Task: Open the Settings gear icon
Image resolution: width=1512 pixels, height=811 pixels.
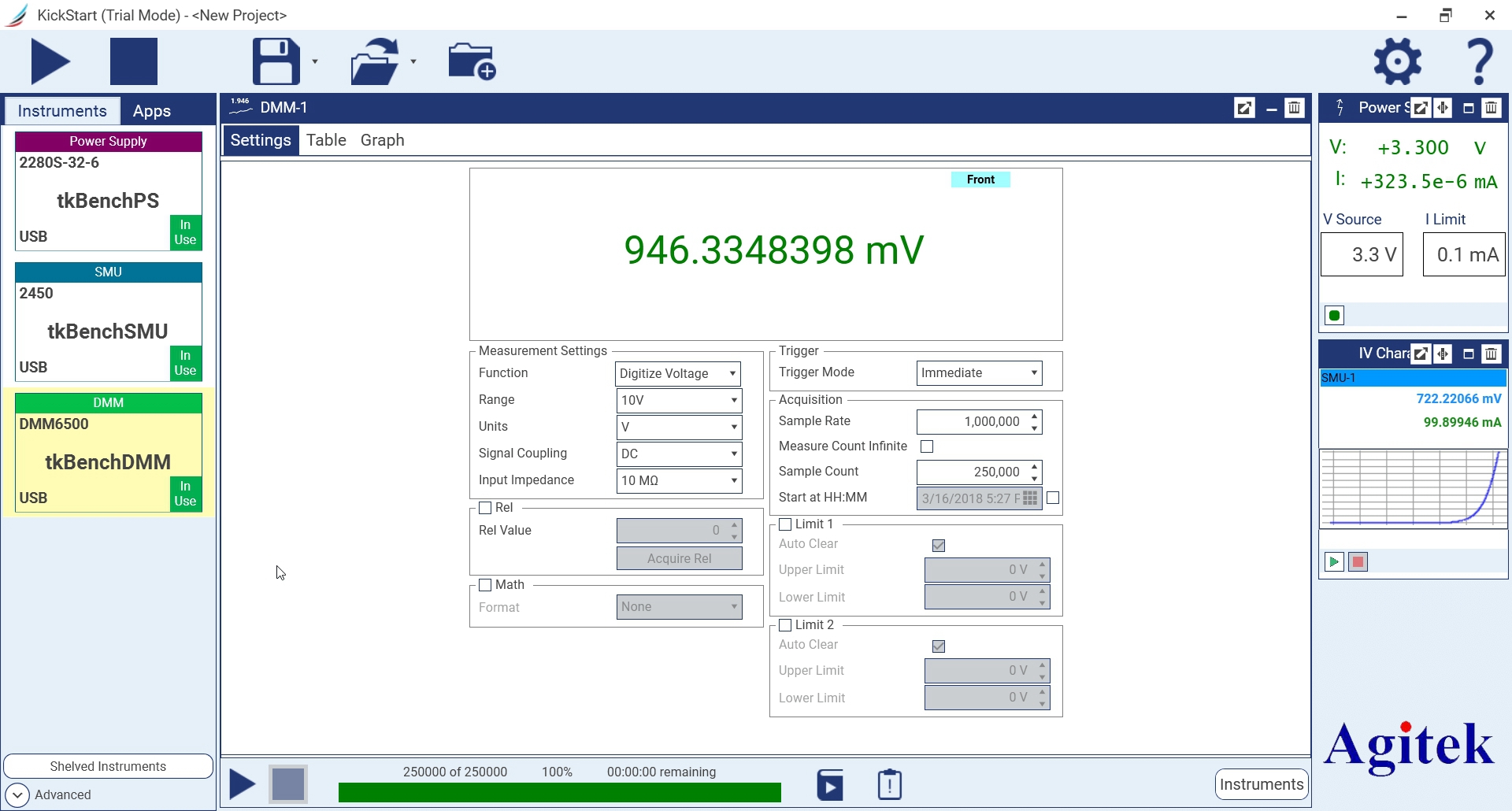Action: [x=1397, y=61]
